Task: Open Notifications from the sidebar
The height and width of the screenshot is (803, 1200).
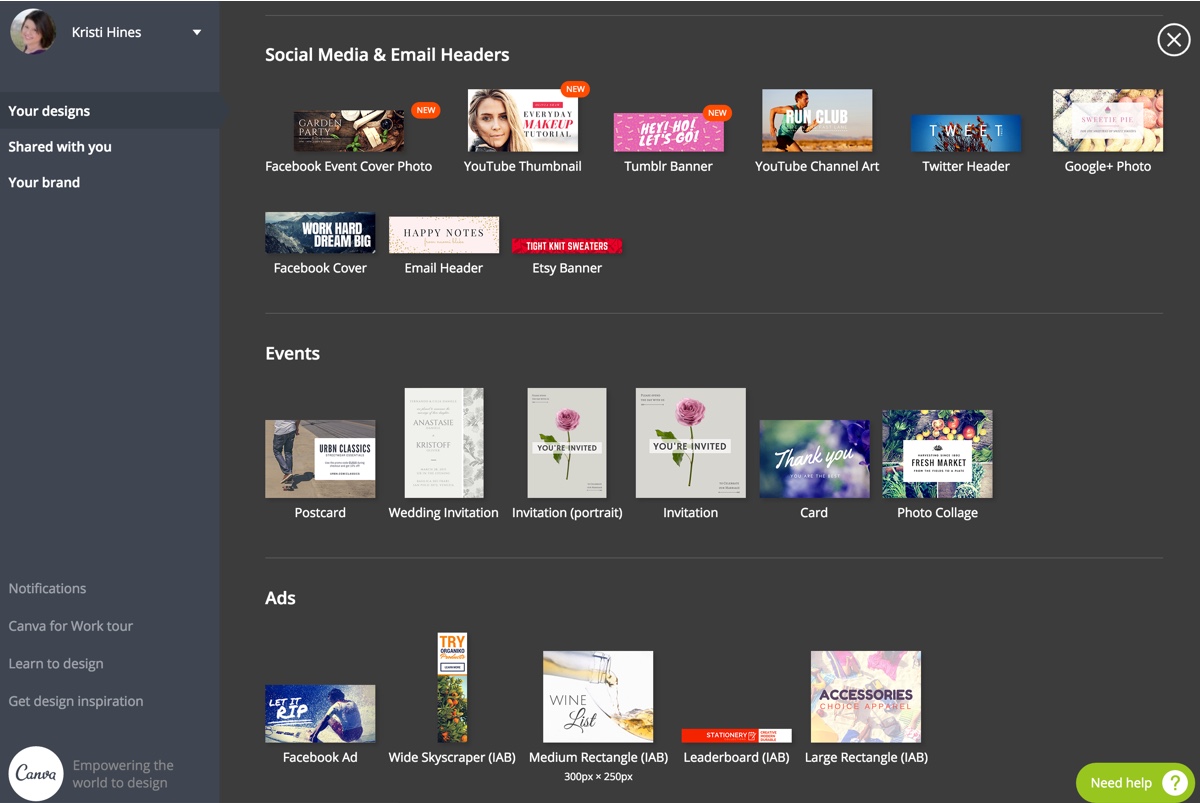Action: point(47,588)
